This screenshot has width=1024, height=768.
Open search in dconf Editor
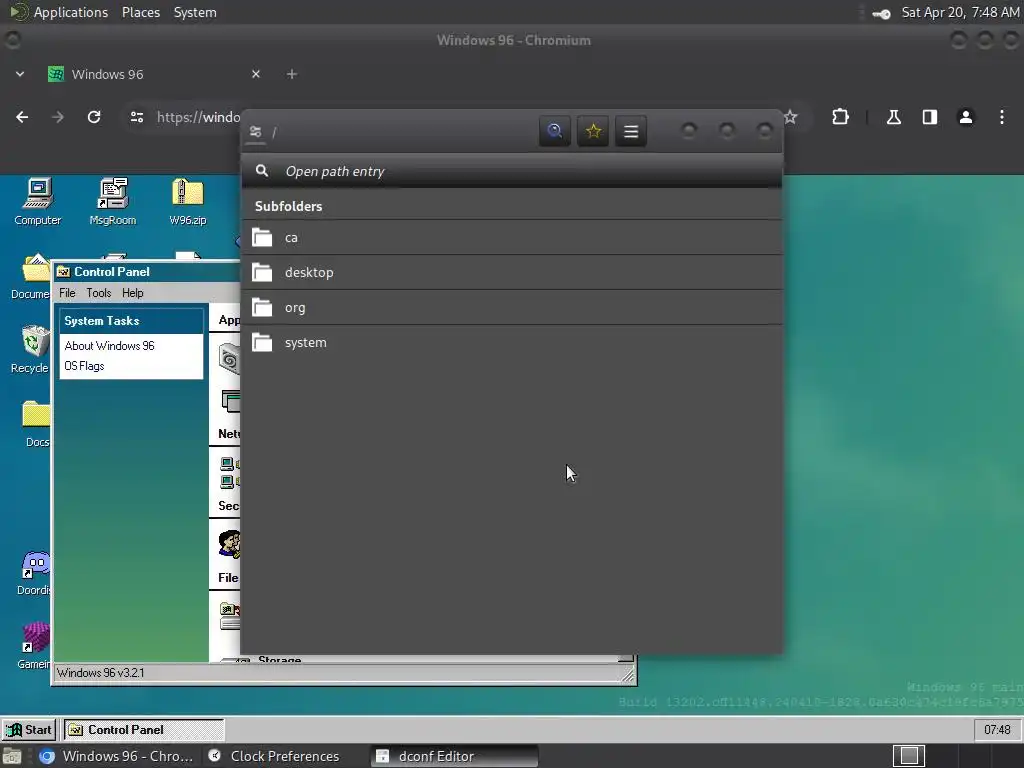pos(554,131)
